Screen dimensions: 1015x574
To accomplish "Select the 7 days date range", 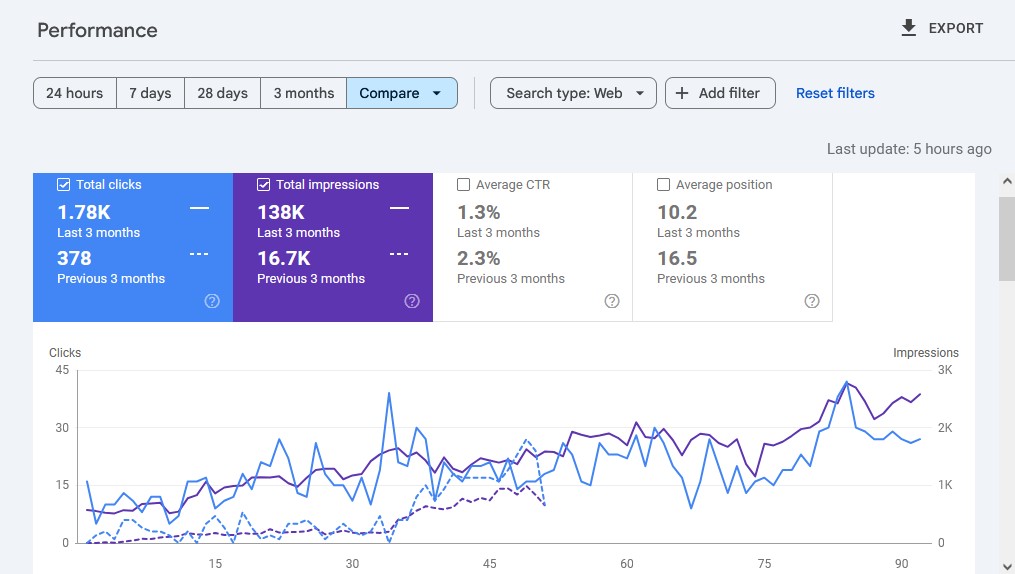I will pyautogui.click(x=150, y=93).
